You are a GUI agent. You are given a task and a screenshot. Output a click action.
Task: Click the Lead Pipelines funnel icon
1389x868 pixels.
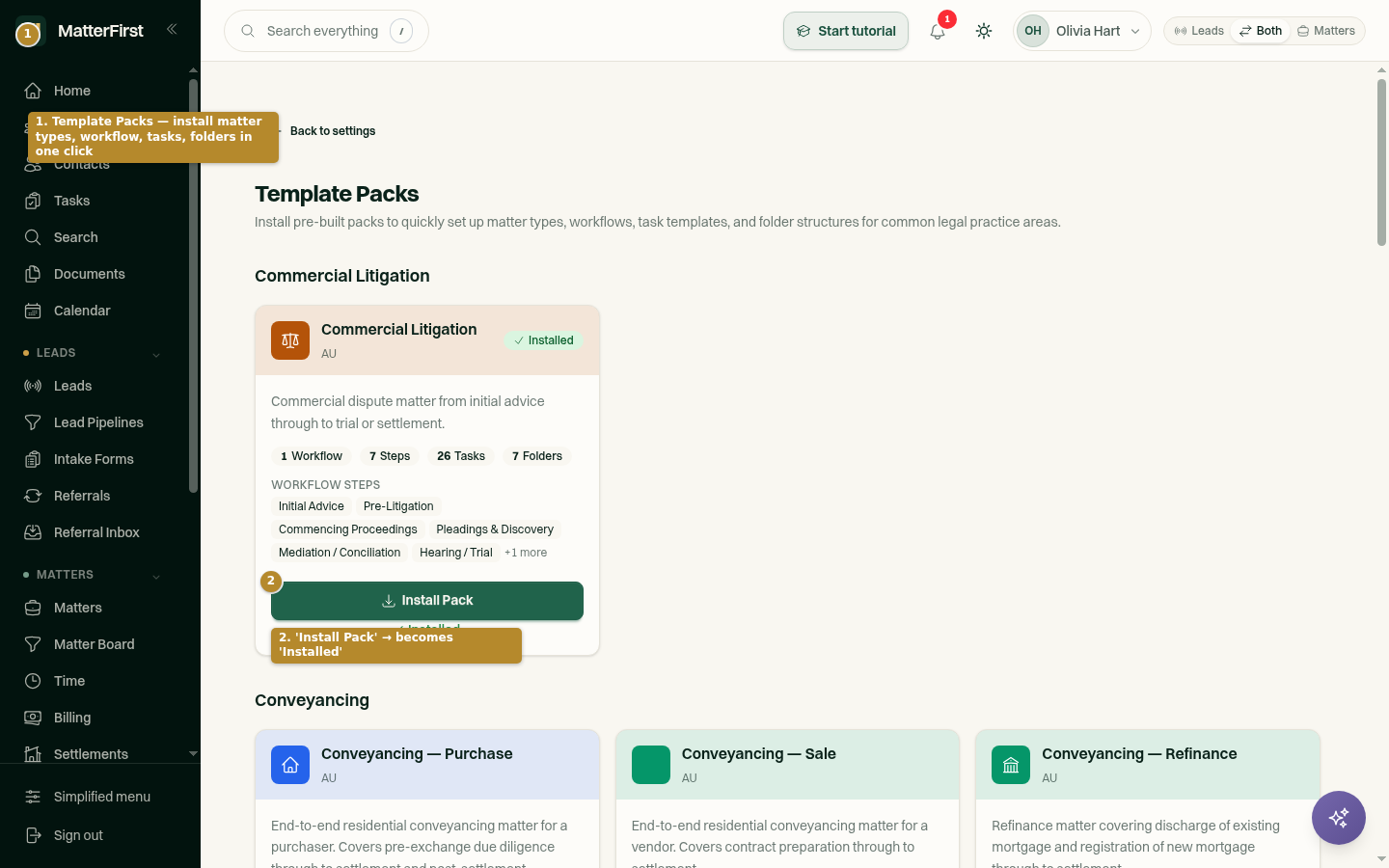click(33, 422)
